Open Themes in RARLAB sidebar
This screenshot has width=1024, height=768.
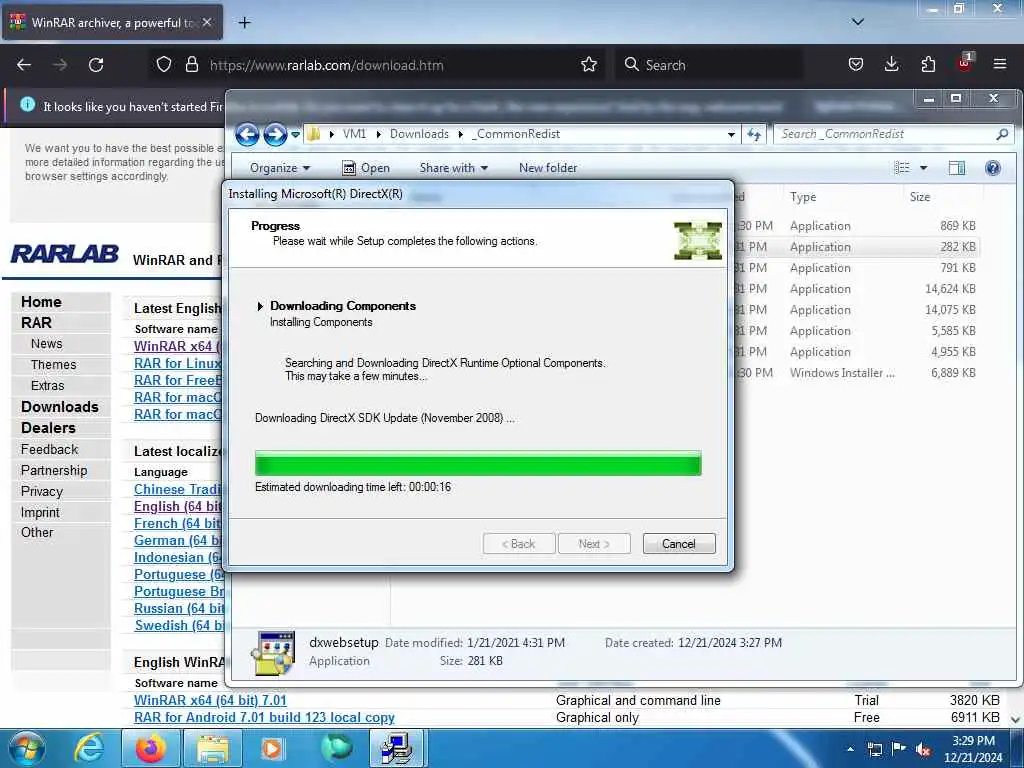(x=54, y=364)
